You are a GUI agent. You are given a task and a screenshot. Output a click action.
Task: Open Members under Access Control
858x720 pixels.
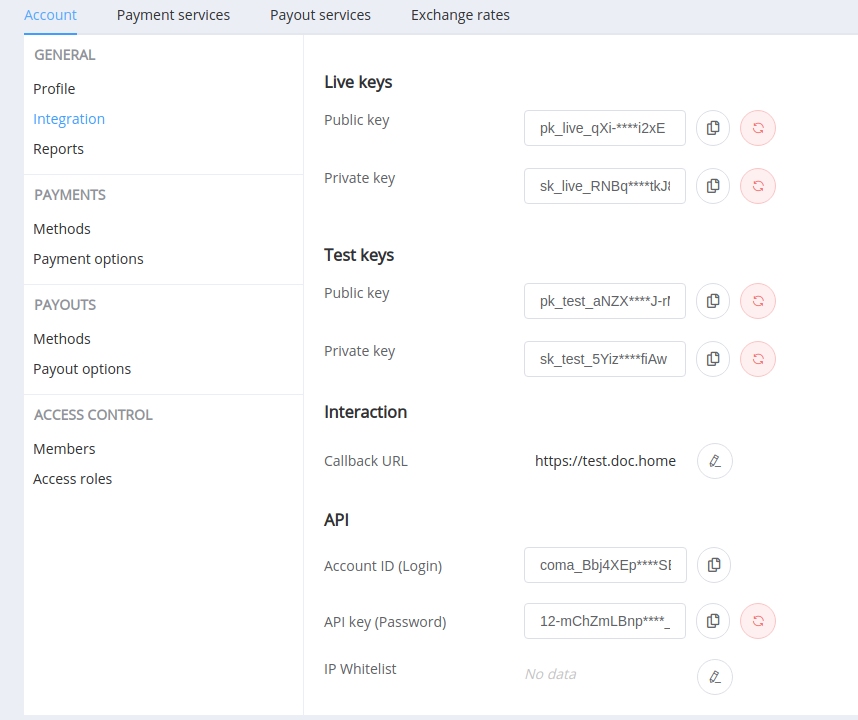64,449
